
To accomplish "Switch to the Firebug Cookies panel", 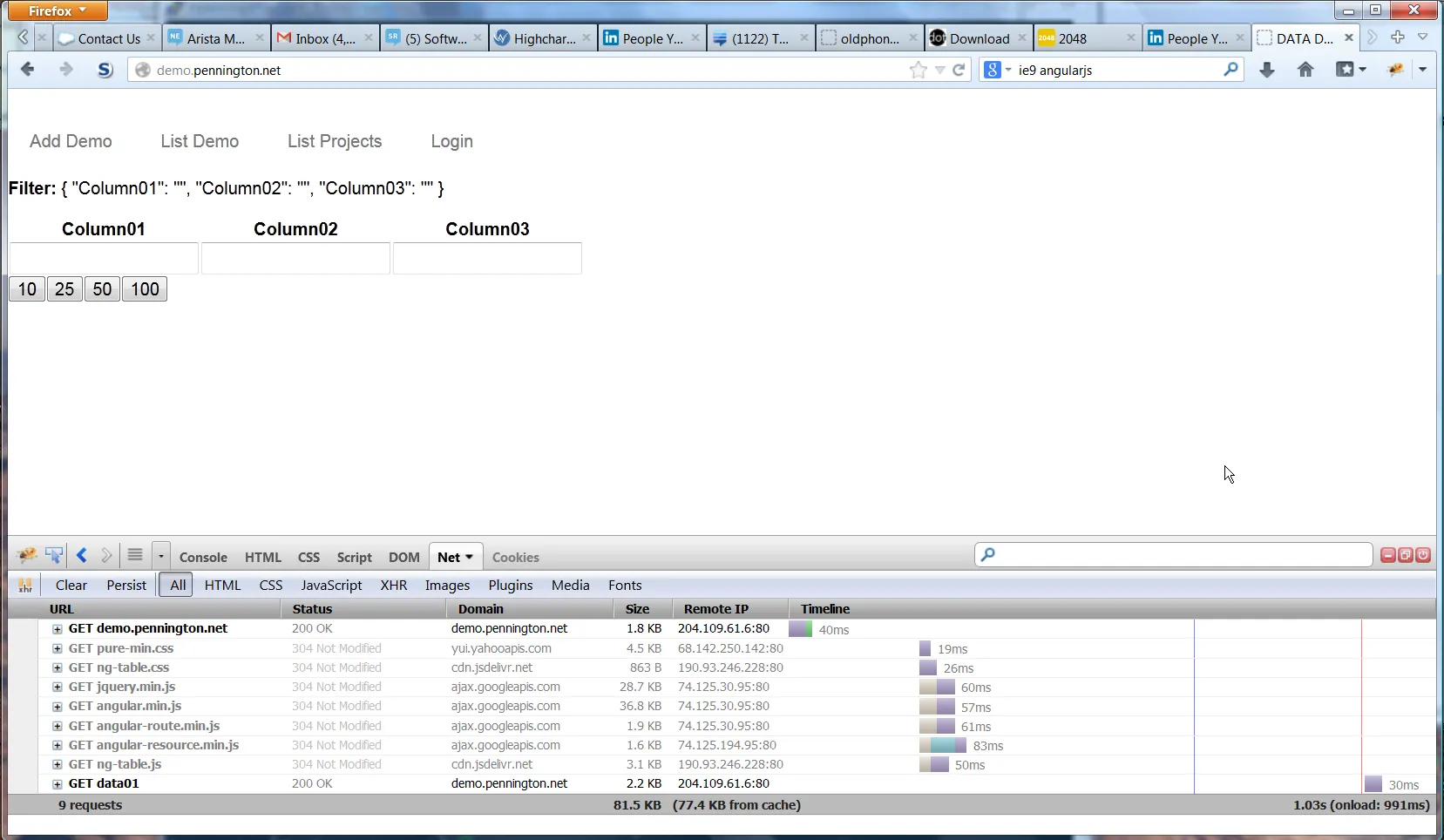I will [516, 558].
